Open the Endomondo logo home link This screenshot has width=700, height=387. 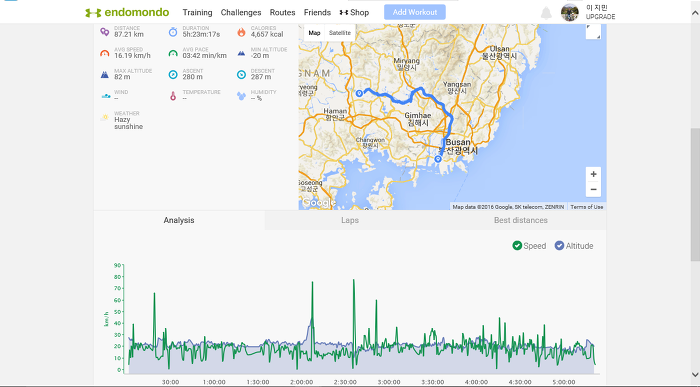(x=127, y=12)
